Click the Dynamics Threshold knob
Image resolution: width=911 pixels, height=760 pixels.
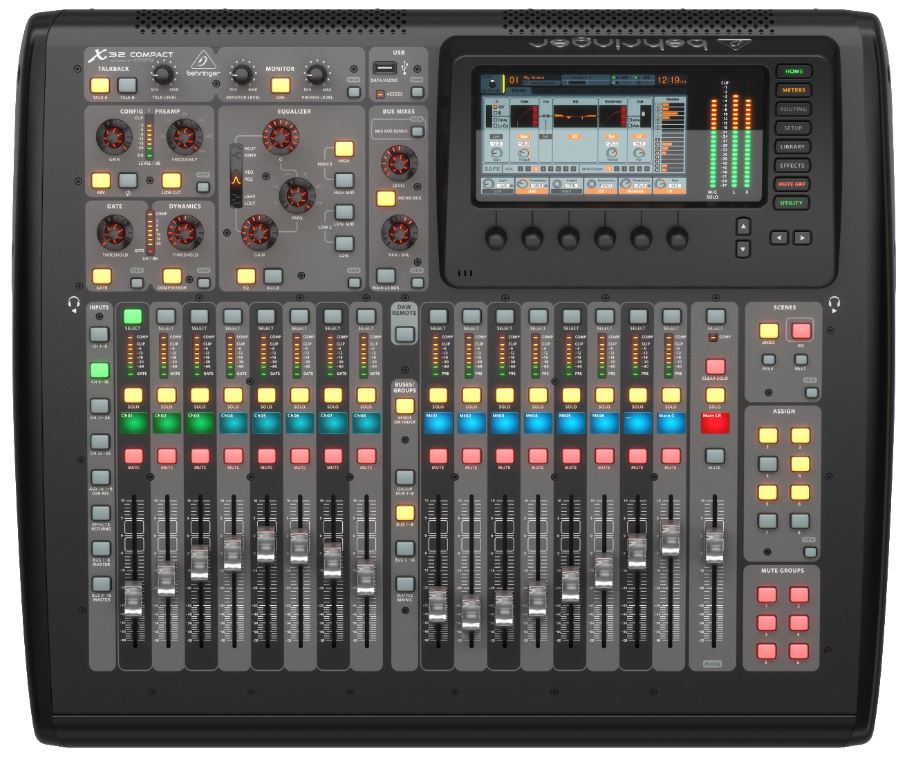pos(185,232)
